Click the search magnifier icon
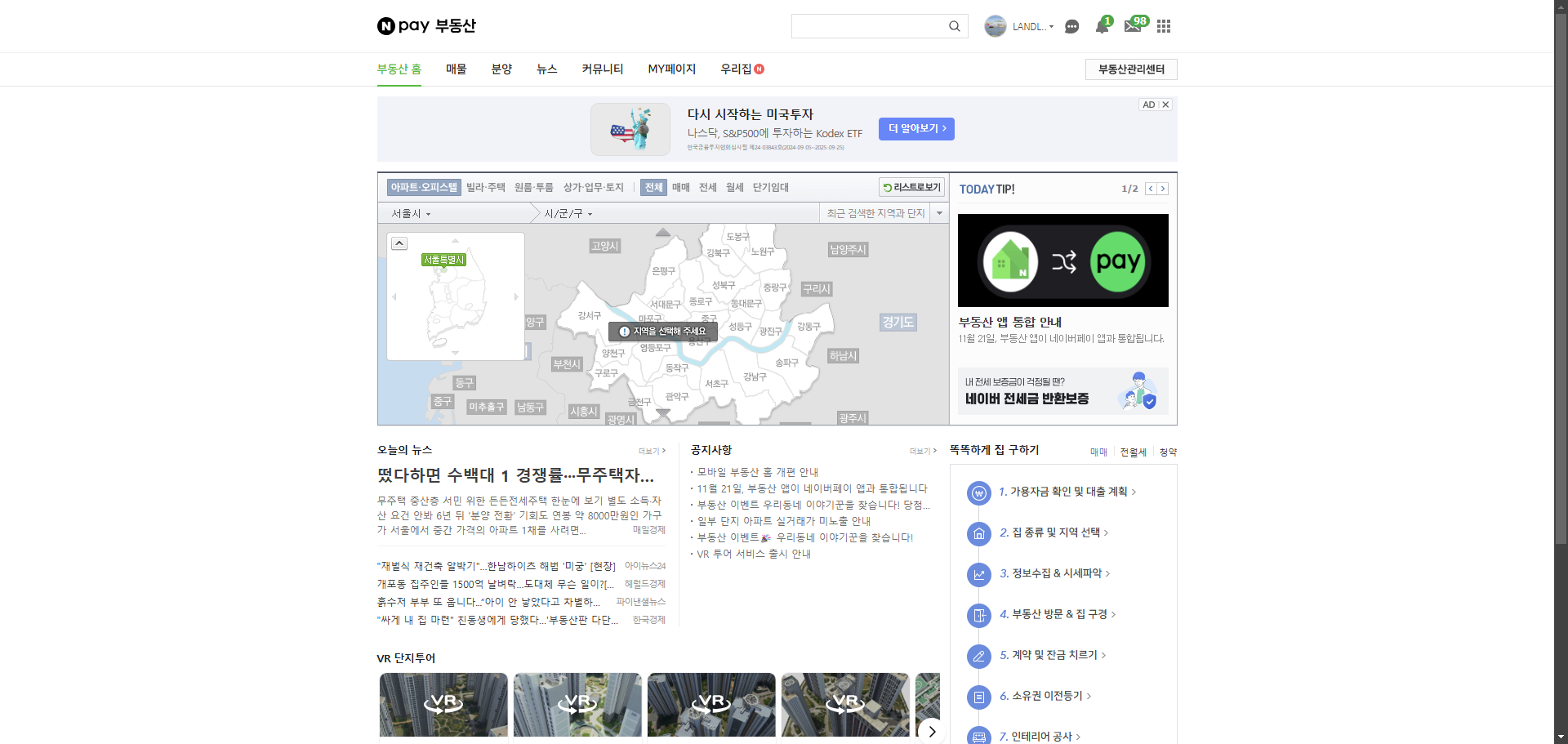Screen dimensions: 1568x744 pos(954,26)
